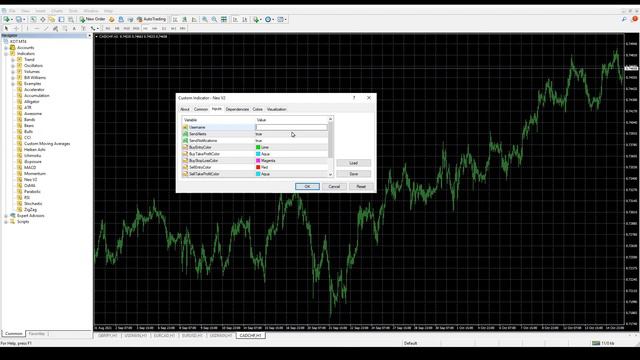Toggle the Terminal toolbar icon

[x=61, y=19]
